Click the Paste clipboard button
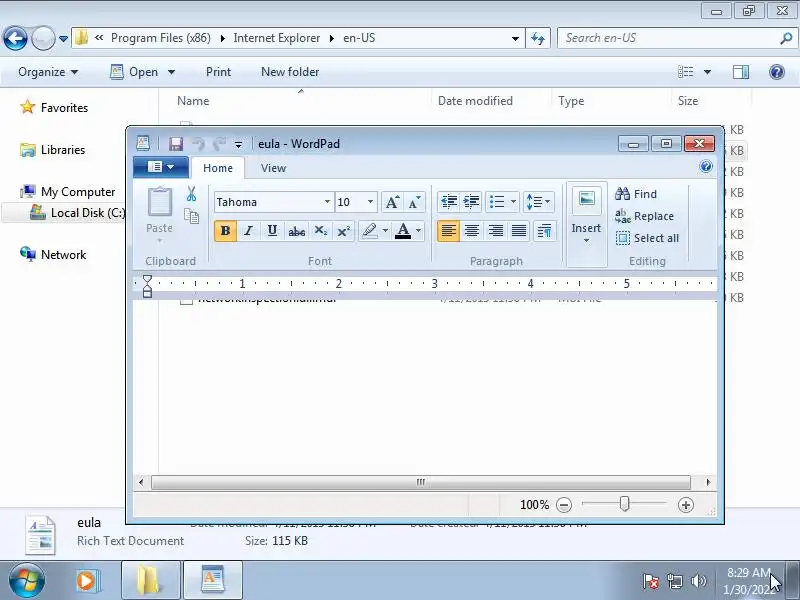Viewport: 800px width, 600px height. [x=160, y=202]
